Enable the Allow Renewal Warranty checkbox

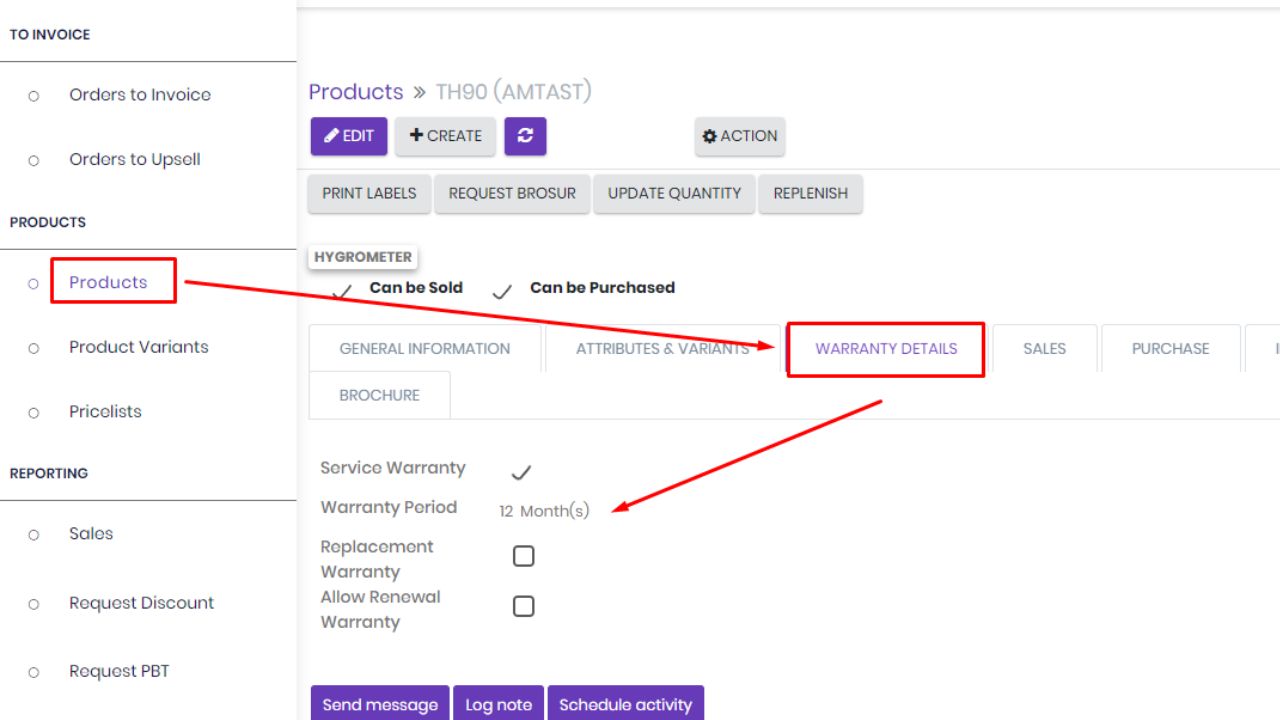pyautogui.click(x=523, y=607)
